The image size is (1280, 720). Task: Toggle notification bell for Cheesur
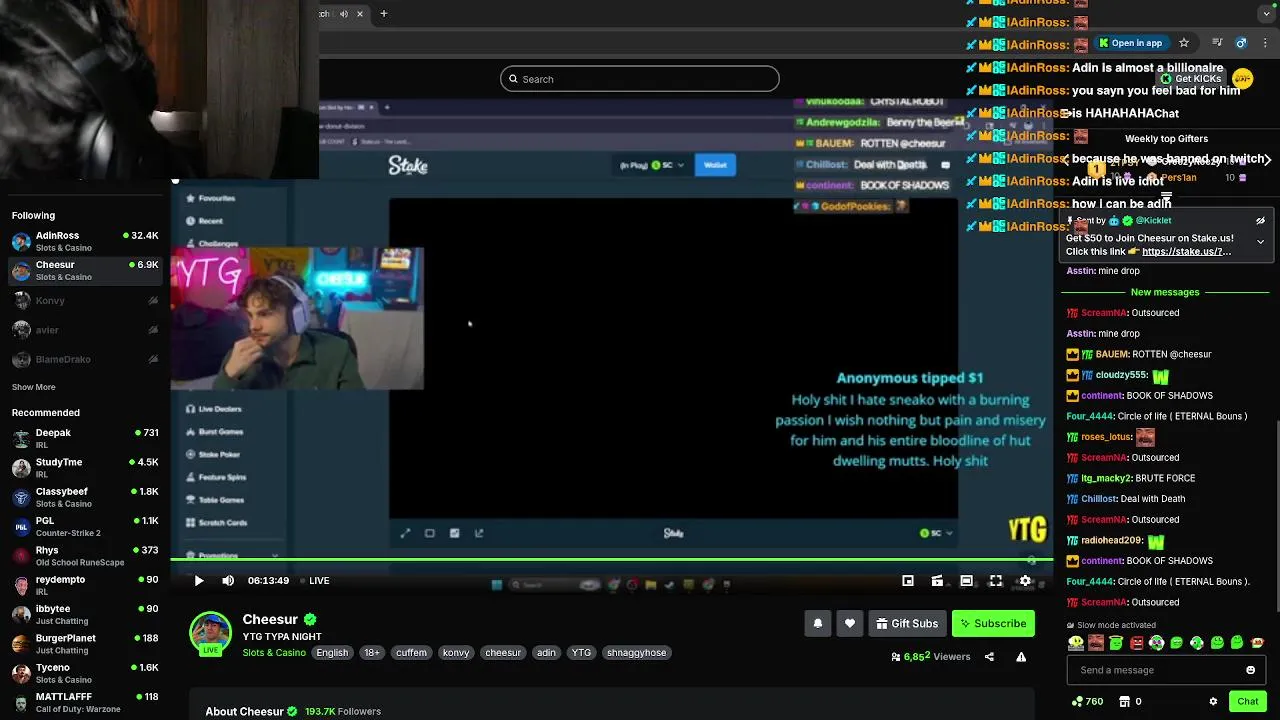click(817, 623)
